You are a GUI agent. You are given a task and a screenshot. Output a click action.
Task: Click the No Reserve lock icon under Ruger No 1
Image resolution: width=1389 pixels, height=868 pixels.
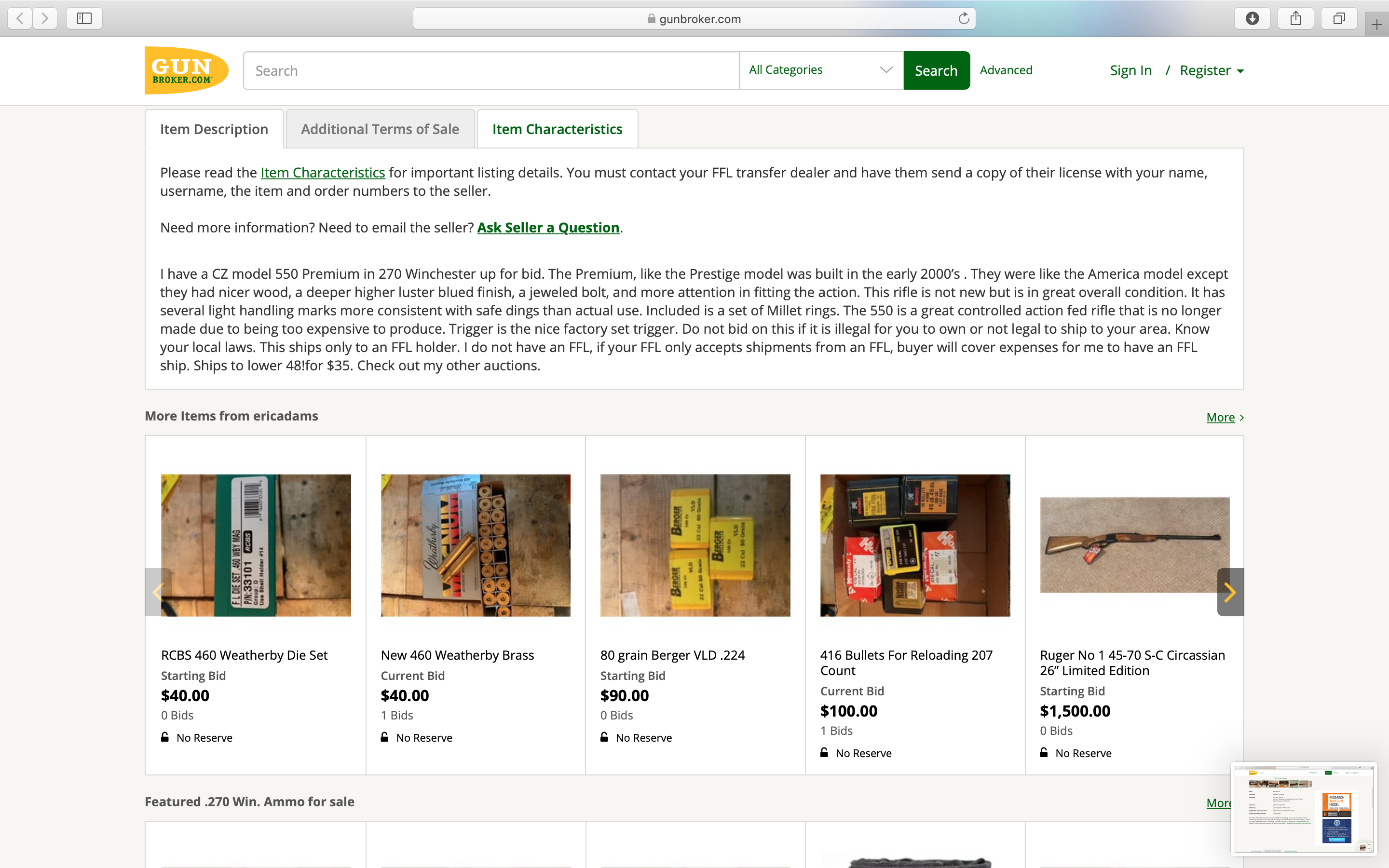point(1044,752)
